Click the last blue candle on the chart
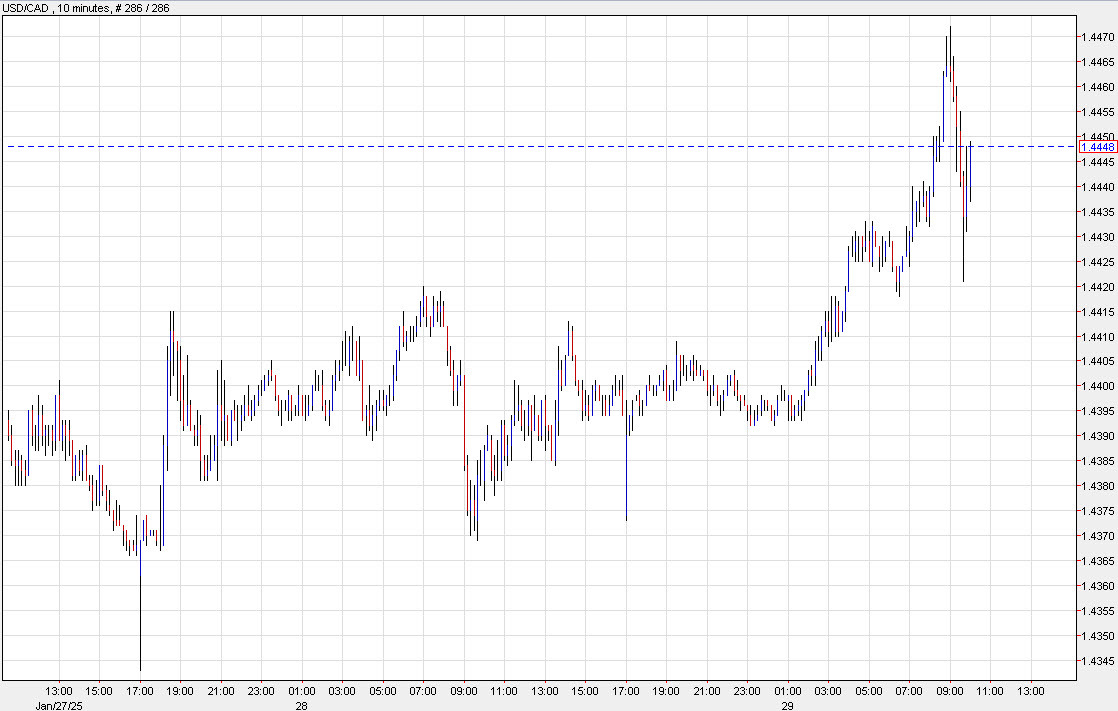The image size is (1118, 711). click(970, 172)
